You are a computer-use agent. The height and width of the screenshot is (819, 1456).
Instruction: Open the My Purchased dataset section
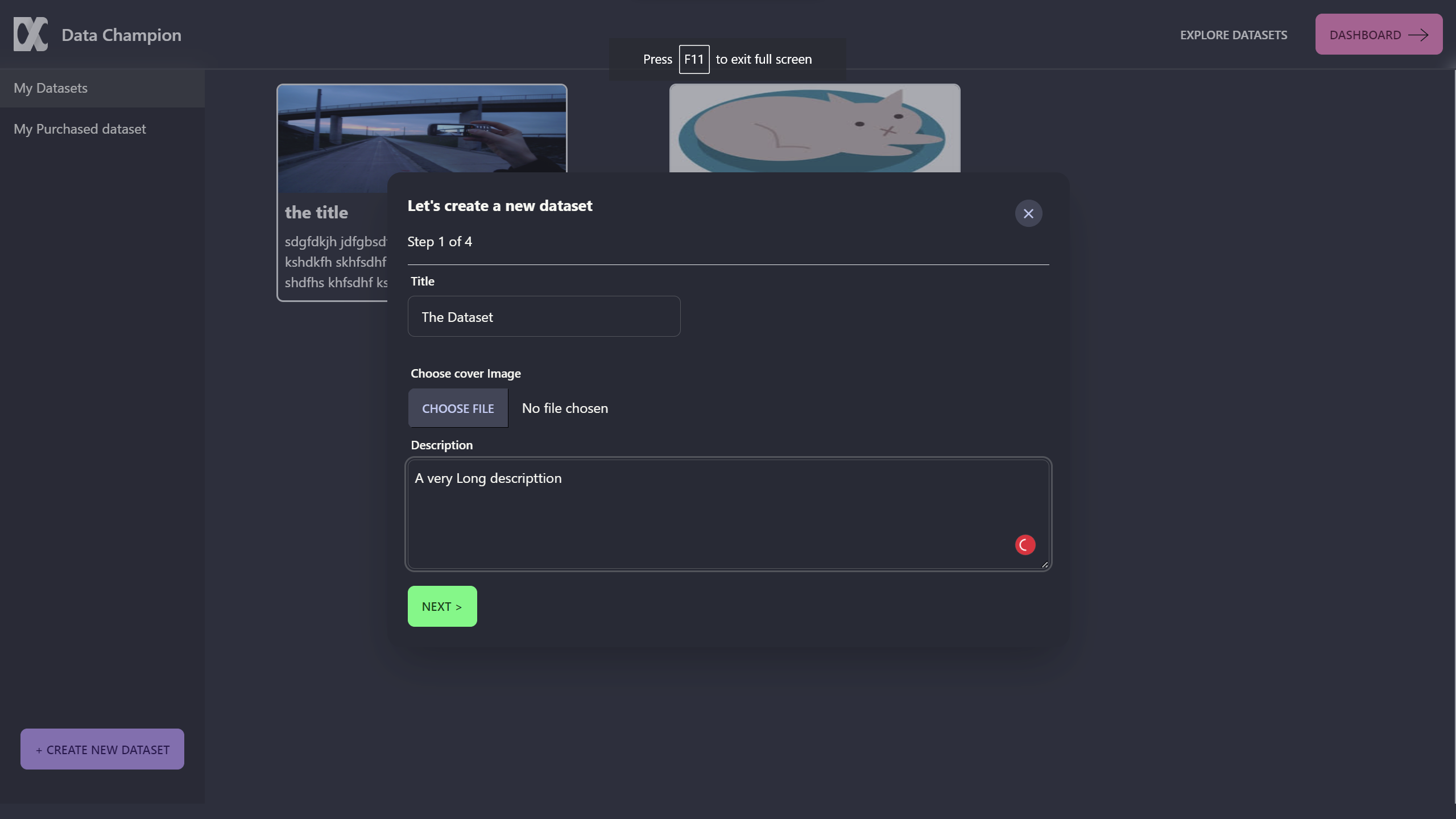tap(80, 129)
